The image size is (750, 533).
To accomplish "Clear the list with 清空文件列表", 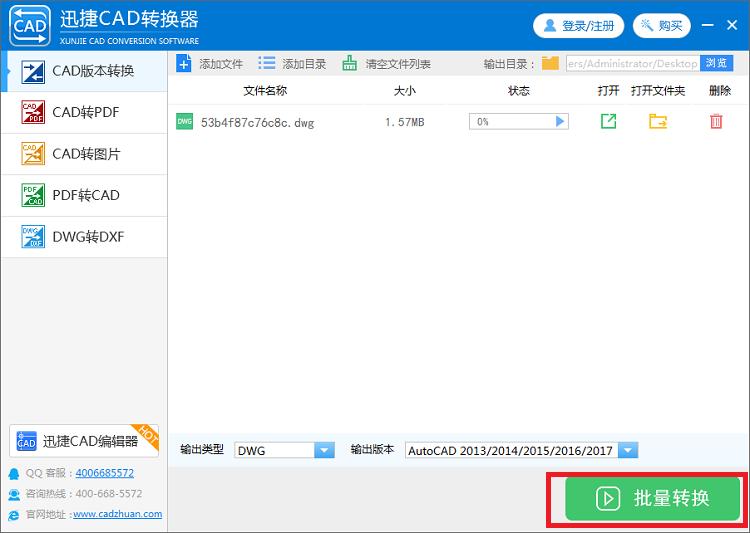I will 386,64.
